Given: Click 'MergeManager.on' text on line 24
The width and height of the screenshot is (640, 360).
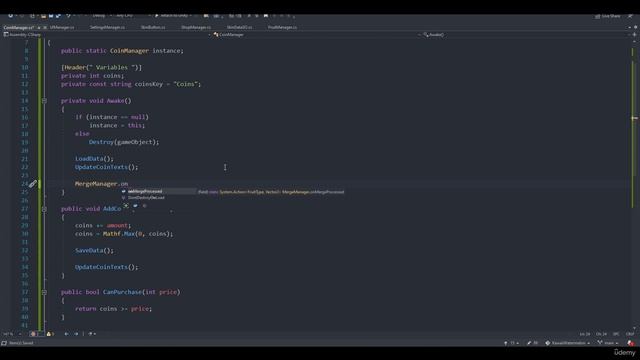Looking at the screenshot, I should click(101, 184).
